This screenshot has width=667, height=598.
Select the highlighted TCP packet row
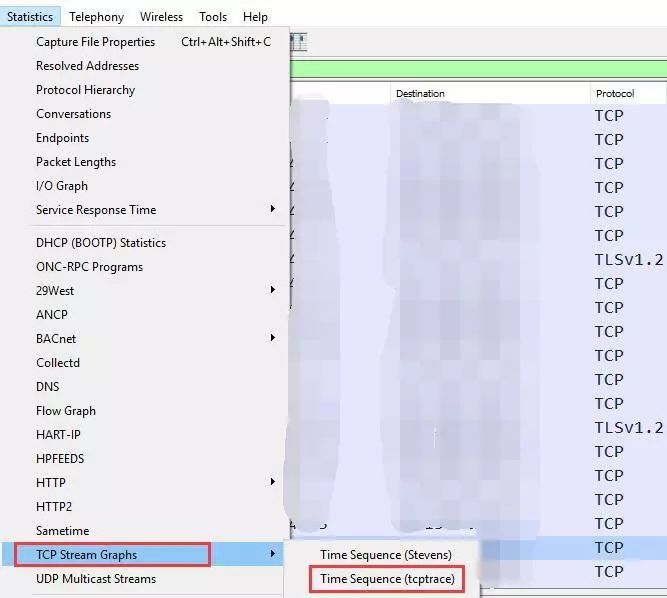573,548
